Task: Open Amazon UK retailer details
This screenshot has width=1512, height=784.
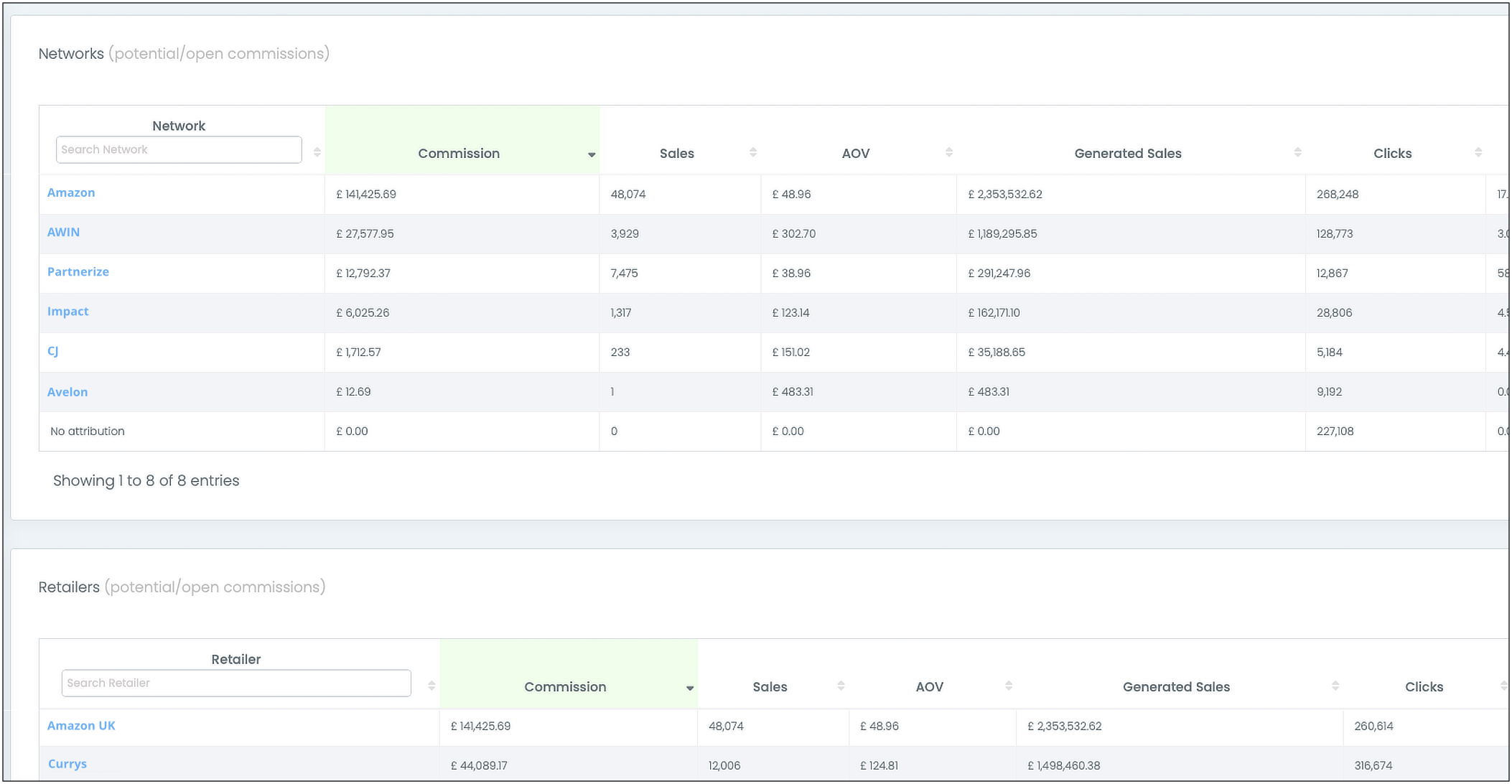Action: click(81, 725)
